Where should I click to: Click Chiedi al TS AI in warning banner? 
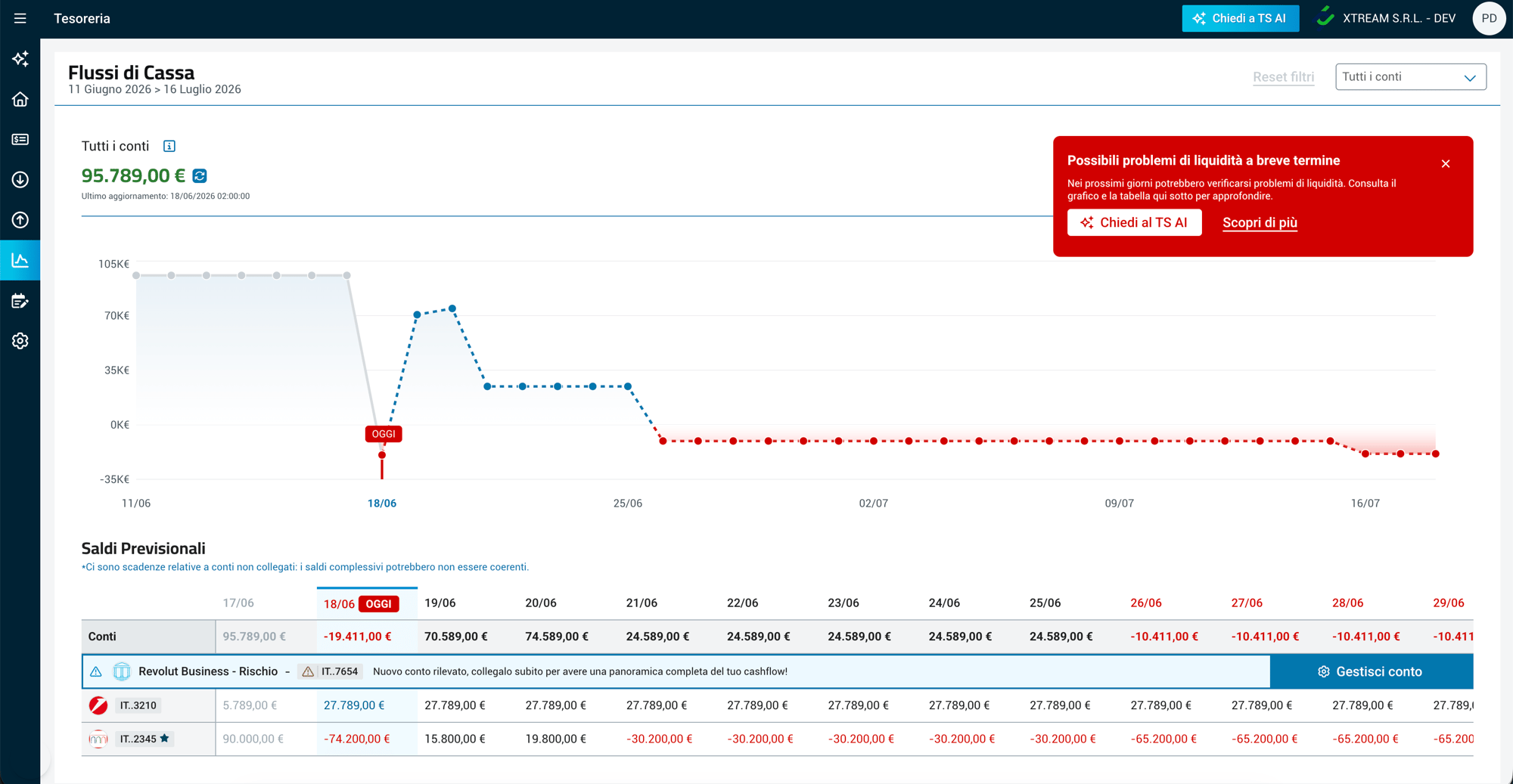(1135, 222)
